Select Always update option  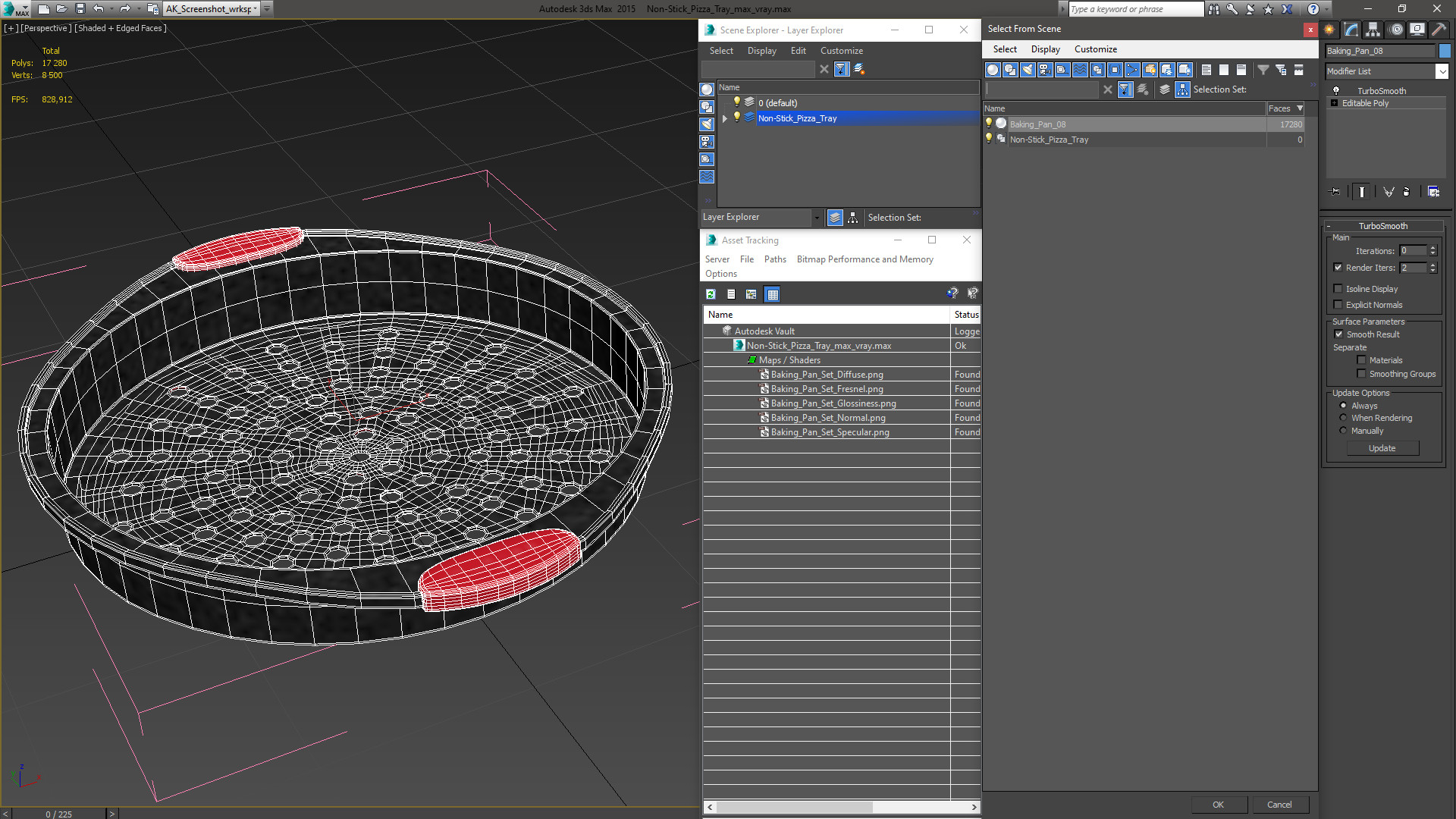click(1344, 406)
